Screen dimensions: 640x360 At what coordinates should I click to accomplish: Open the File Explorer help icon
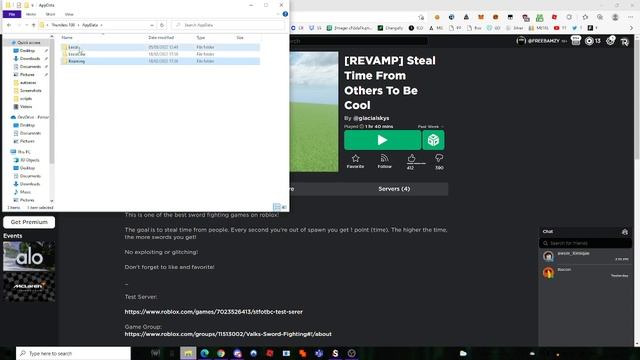click(x=285, y=14)
